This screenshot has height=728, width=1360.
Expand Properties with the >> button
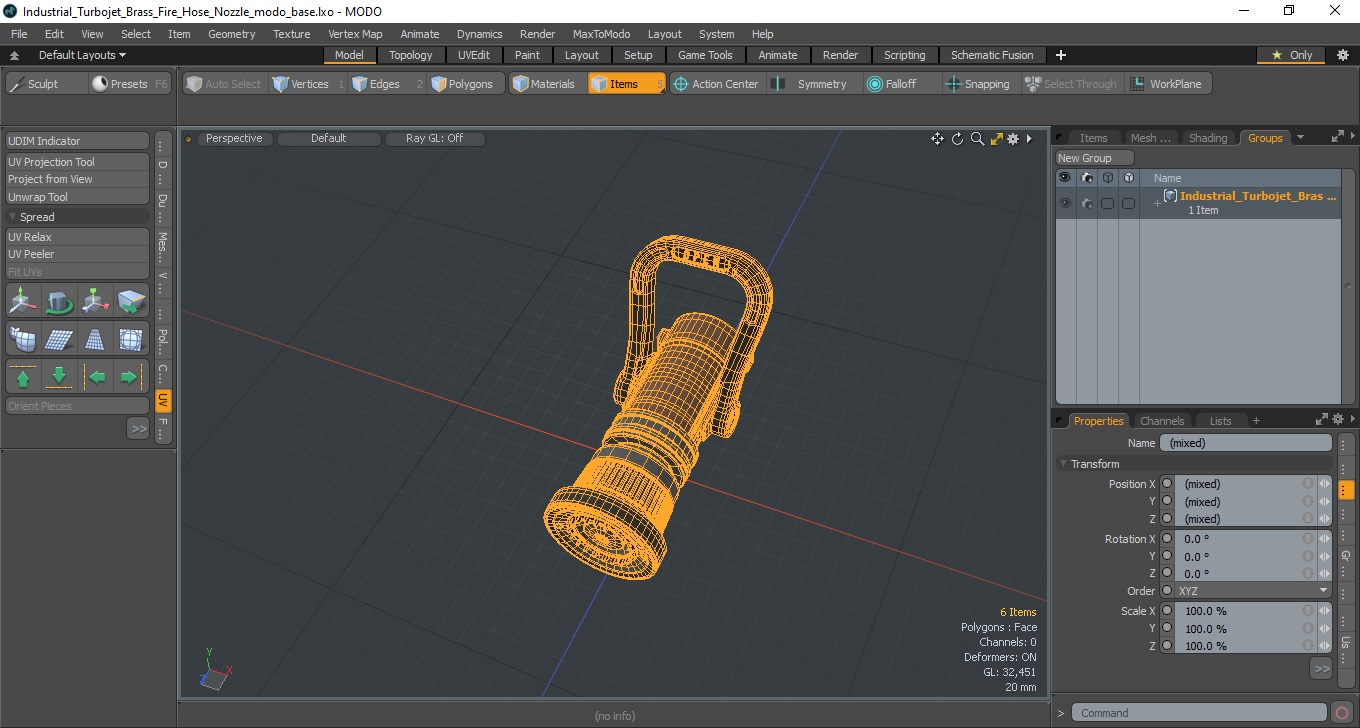tap(1321, 668)
